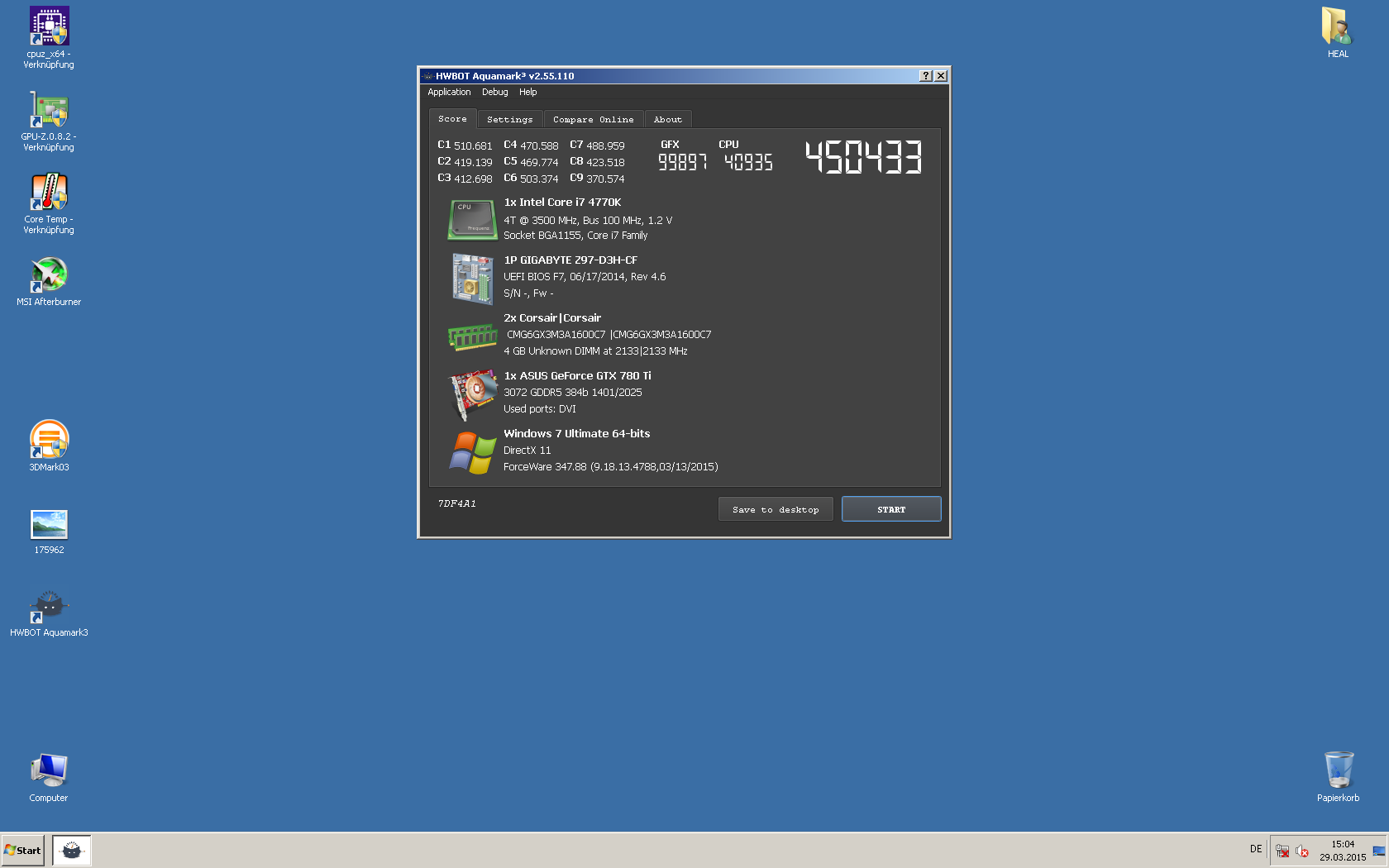The image size is (1389, 868).
Task: Click the 1x Intel Core i7 4770K heading
Action: pos(562,203)
